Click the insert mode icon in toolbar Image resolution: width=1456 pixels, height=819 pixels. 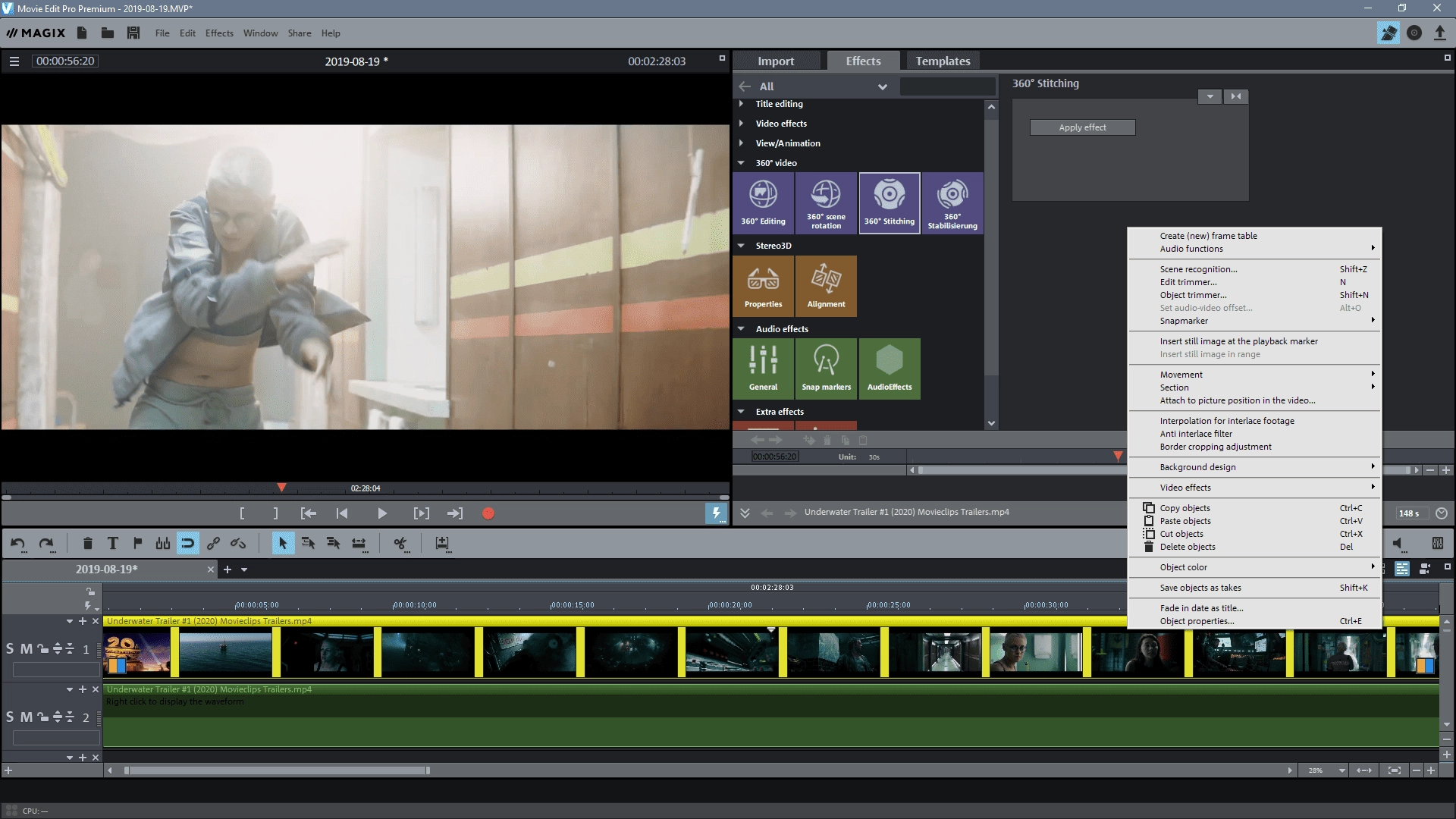[442, 543]
